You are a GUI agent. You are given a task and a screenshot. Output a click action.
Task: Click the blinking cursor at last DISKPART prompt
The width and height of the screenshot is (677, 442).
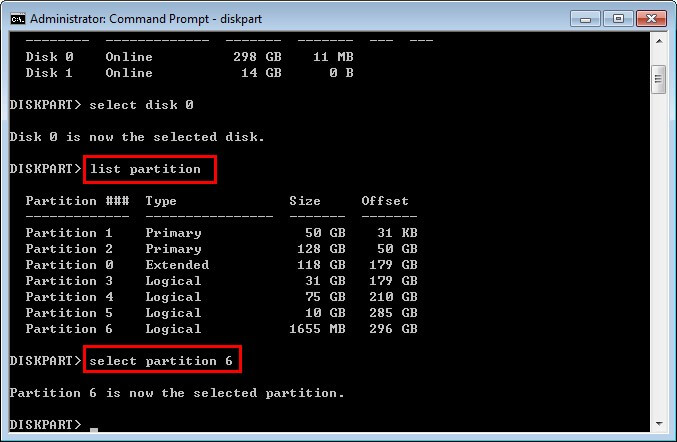[x=94, y=429]
